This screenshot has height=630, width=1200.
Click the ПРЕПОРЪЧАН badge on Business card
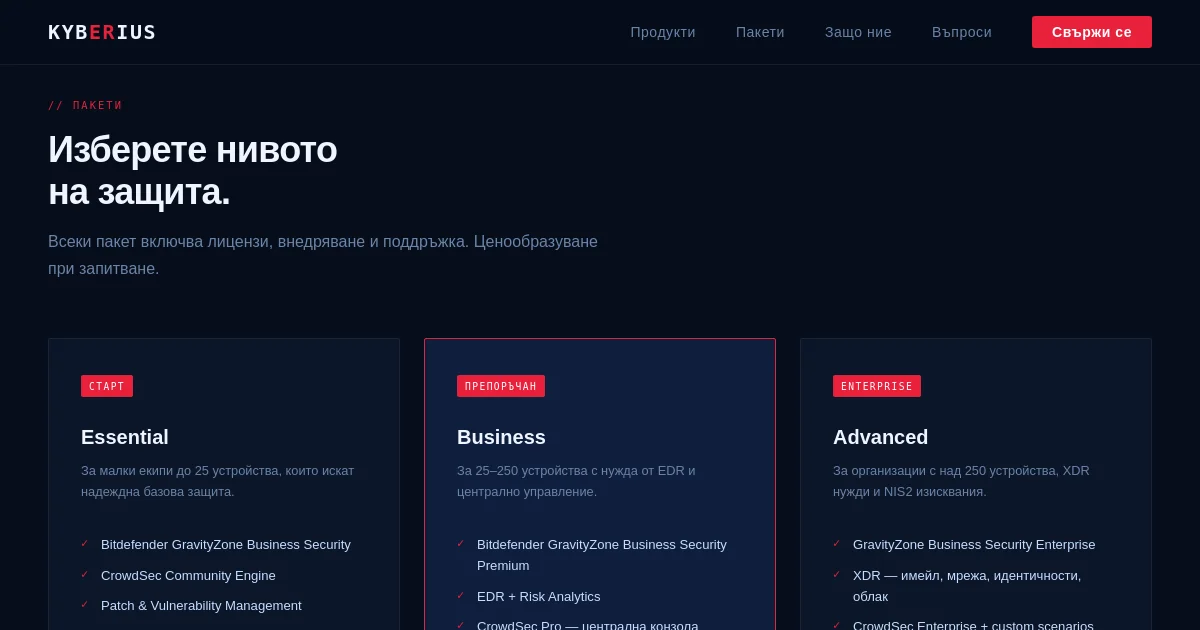click(501, 386)
